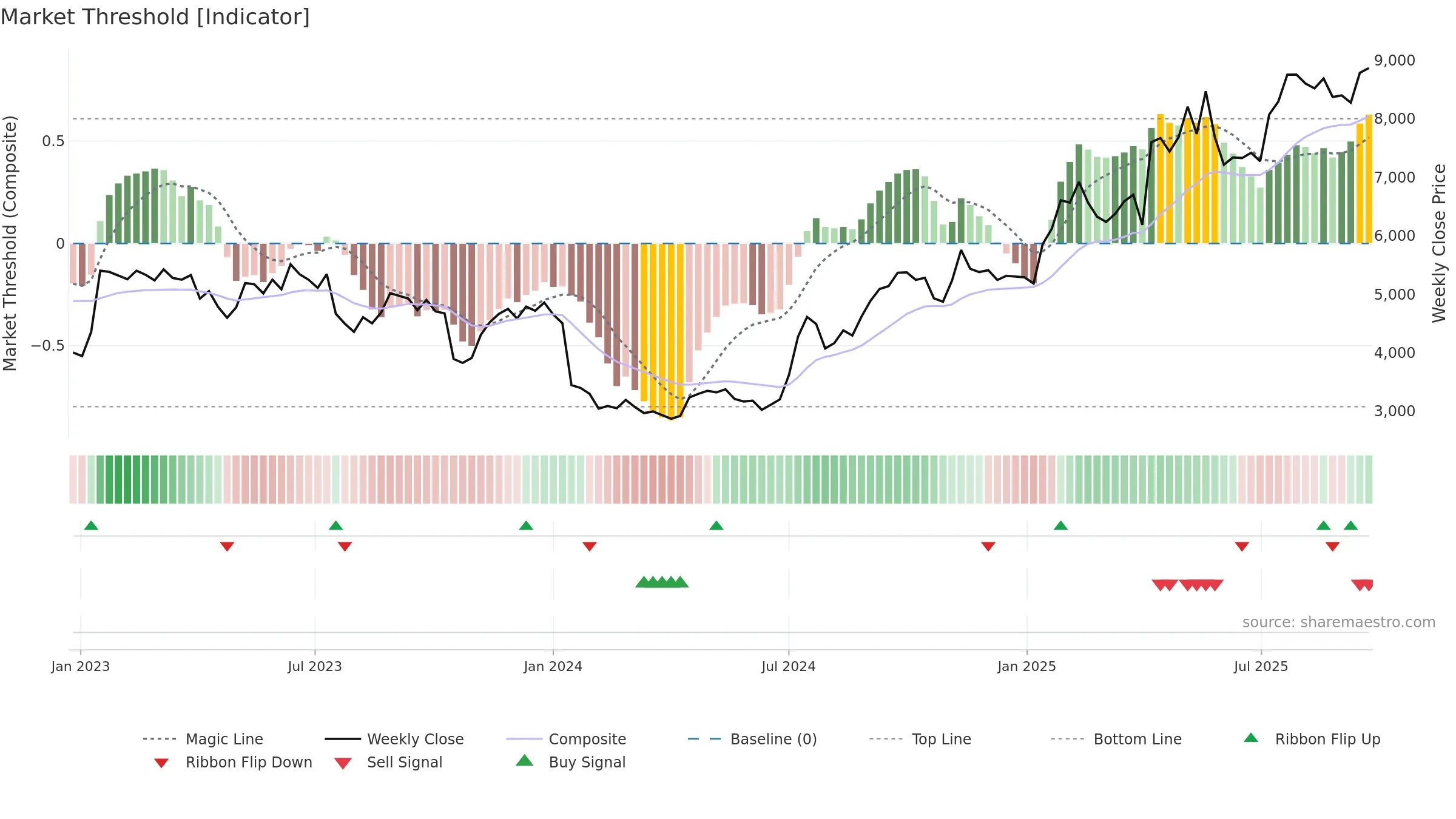Open the sharemaestro.com source text
The image size is (1456, 819).
[x=1339, y=622]
